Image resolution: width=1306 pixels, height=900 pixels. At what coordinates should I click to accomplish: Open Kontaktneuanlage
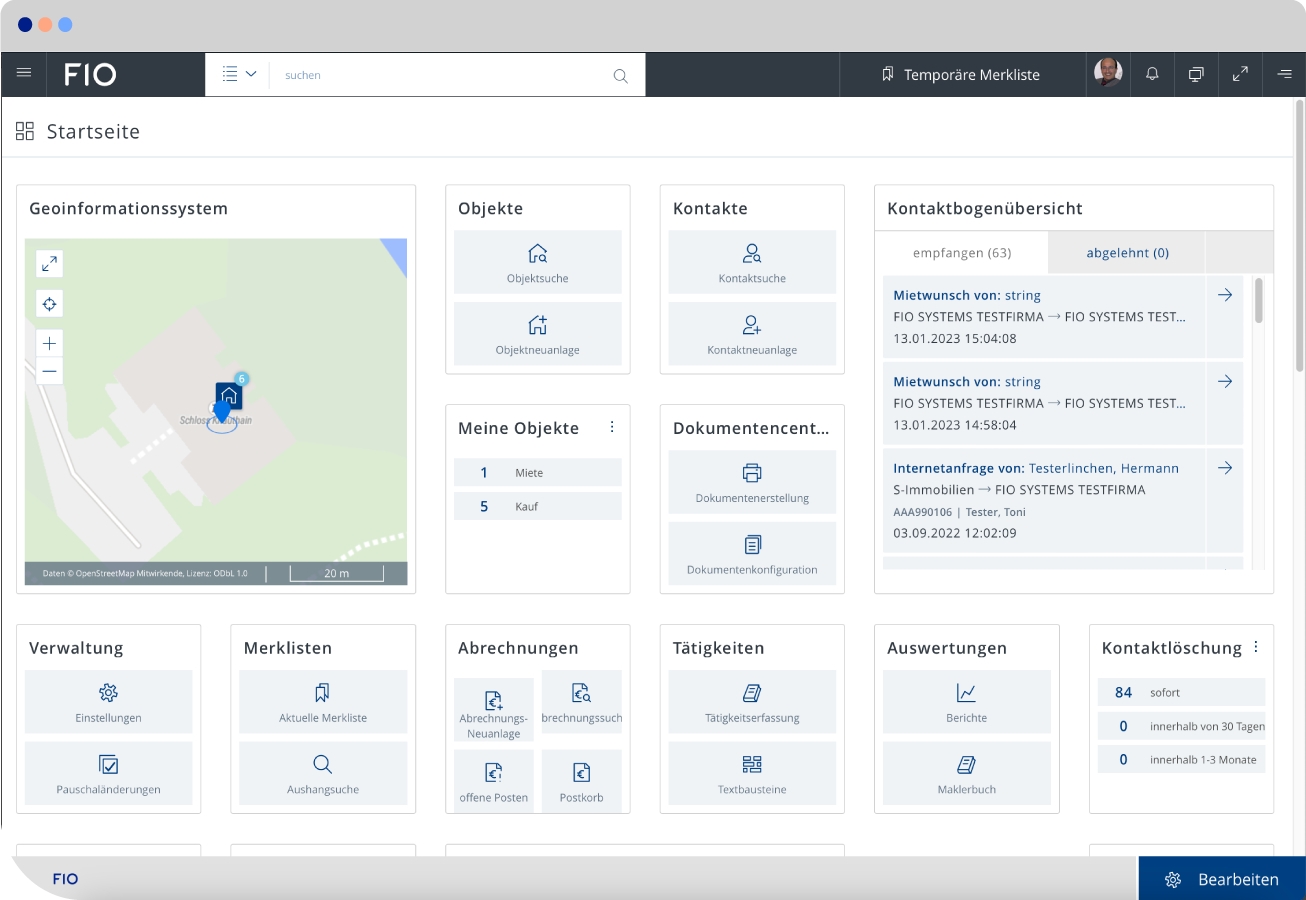[x=752, y=334]
